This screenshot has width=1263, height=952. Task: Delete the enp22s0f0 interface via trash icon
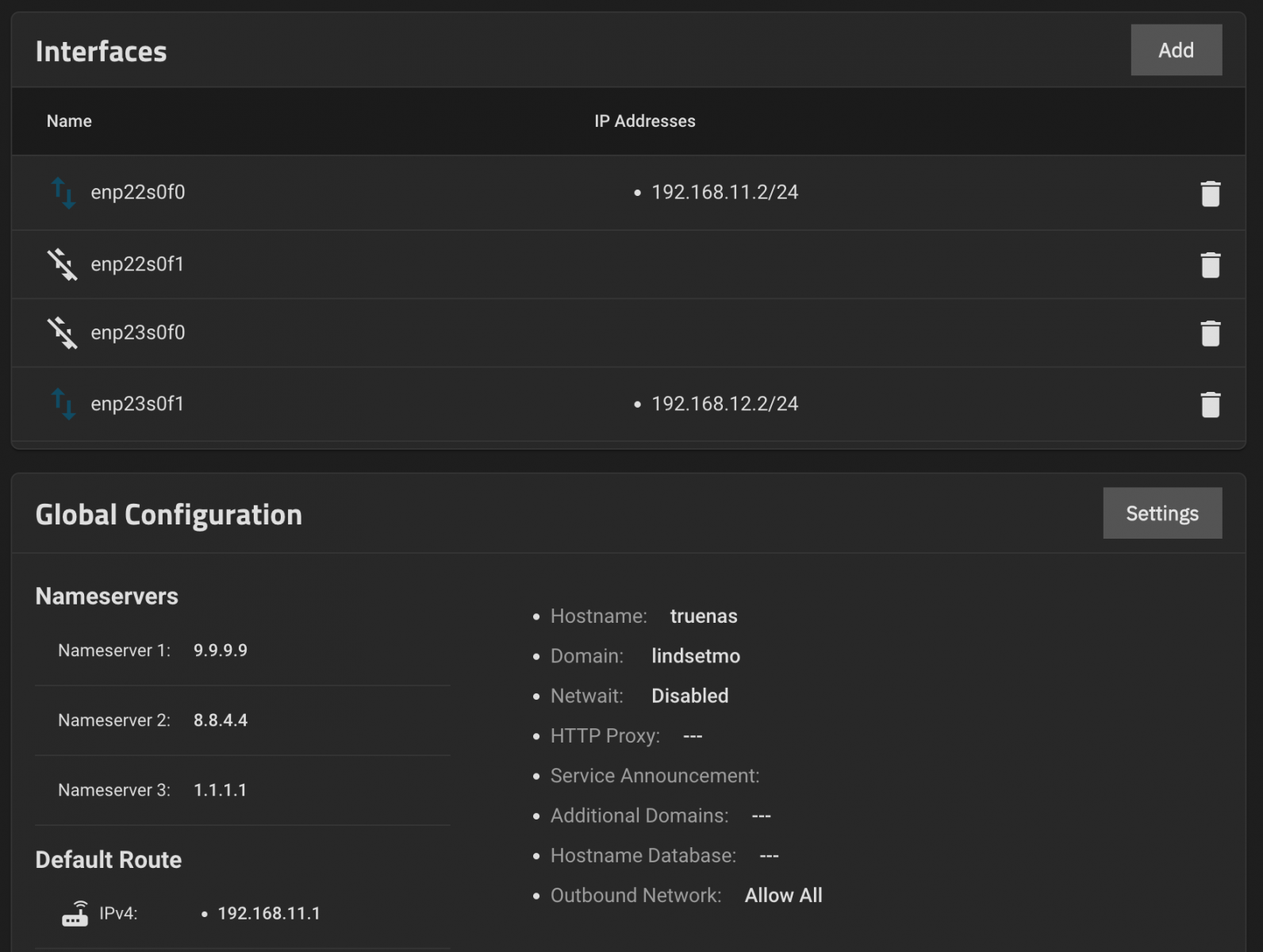tap(1210, 194)
